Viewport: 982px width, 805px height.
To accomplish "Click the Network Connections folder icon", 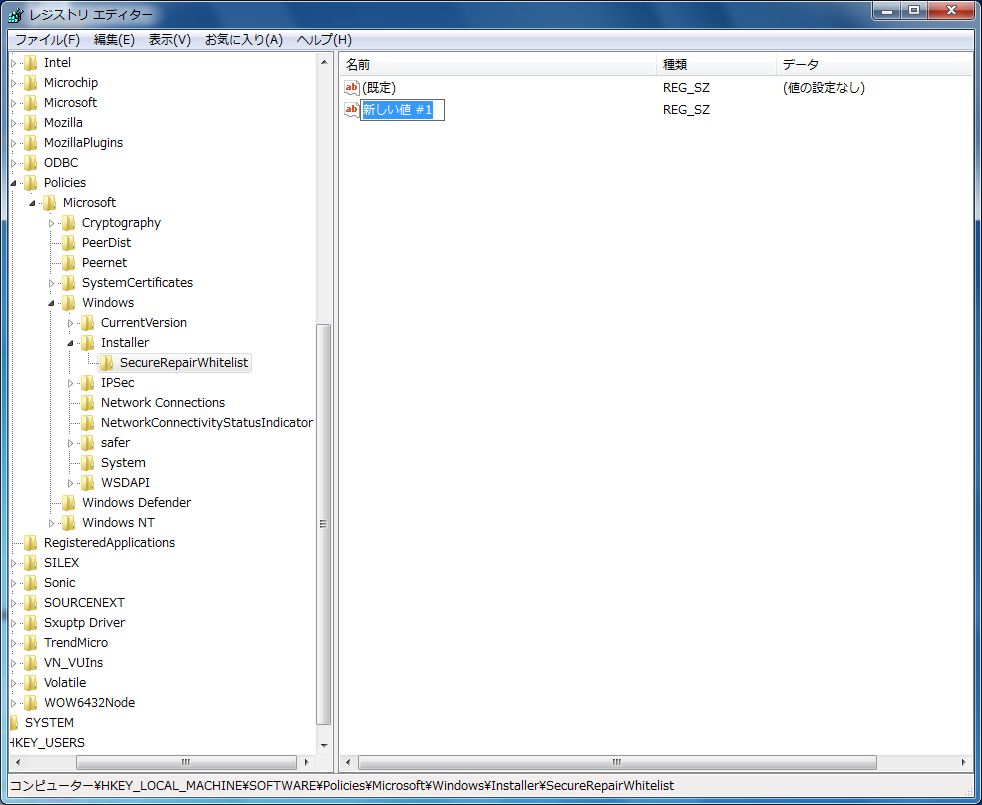I will [88, 403].
